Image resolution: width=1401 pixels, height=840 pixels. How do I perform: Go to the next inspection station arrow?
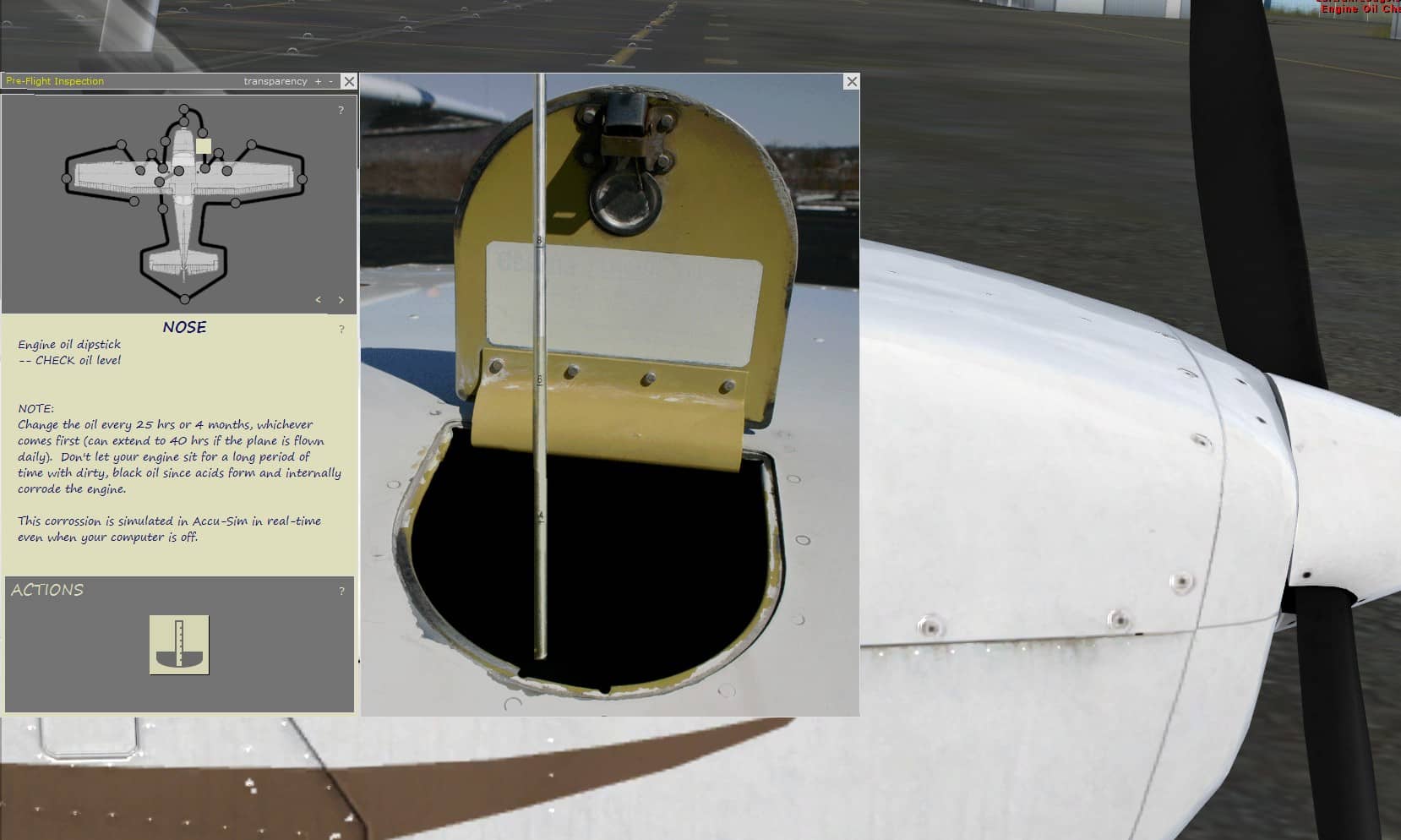click(x=341, y=300)
